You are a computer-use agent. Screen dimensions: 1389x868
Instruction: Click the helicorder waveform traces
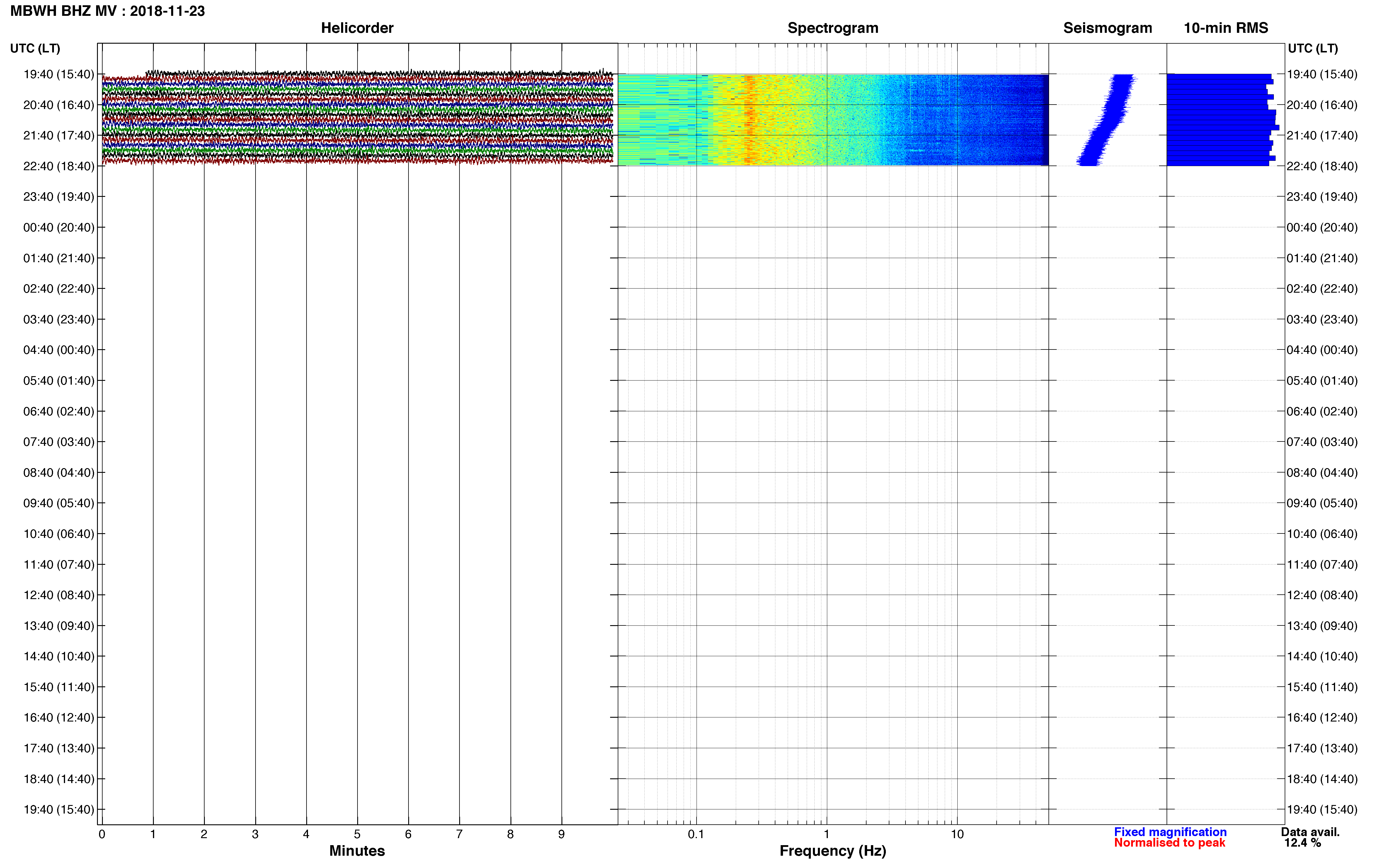coord(357,117)
